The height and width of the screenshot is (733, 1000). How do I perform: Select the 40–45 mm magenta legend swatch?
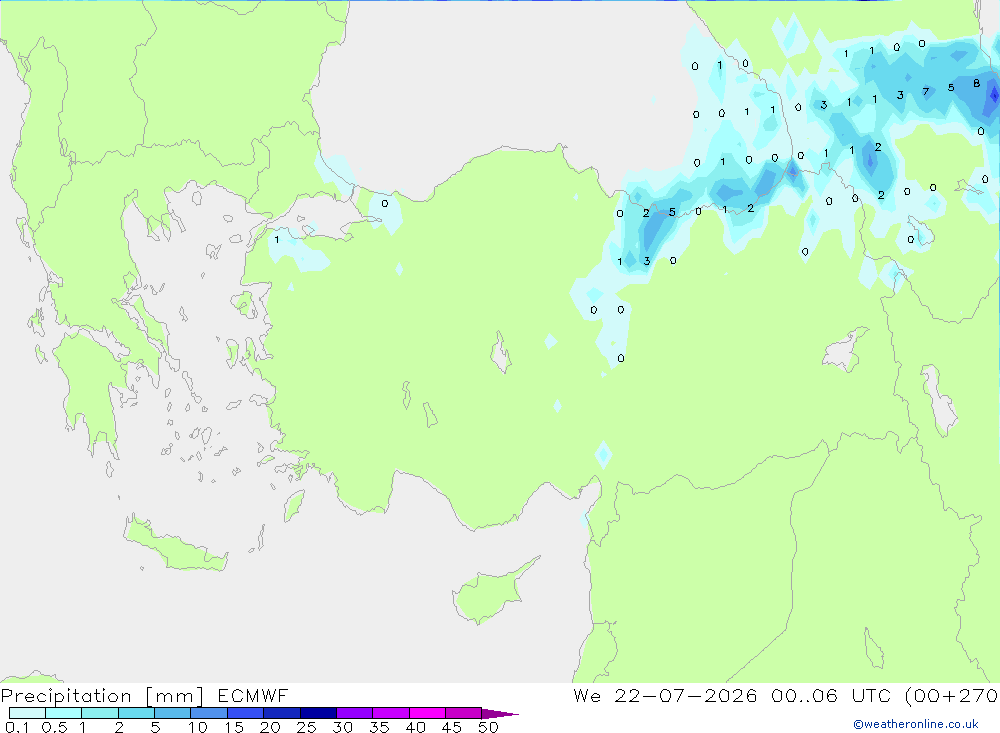(x=427, y=713)
